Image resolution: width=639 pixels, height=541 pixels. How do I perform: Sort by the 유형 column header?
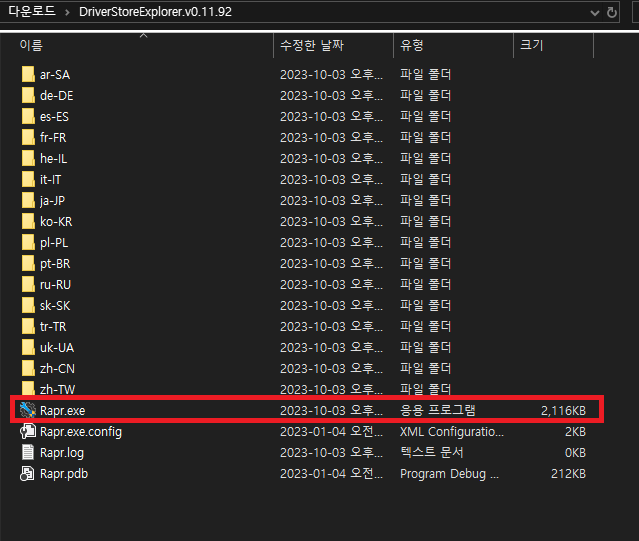click(412, 45)
